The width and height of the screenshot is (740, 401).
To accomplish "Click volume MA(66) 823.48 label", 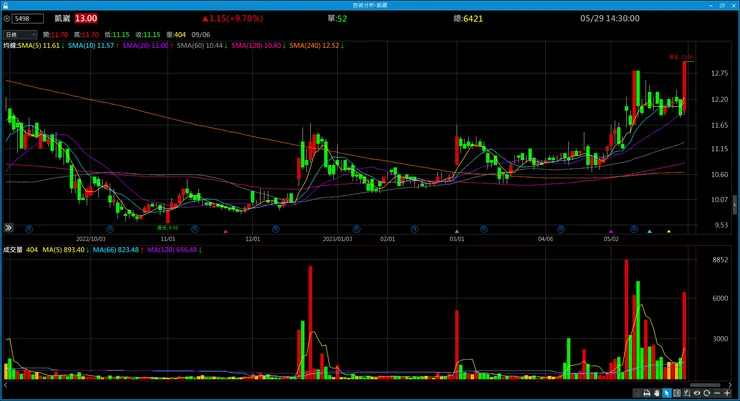I will [116, 250].
